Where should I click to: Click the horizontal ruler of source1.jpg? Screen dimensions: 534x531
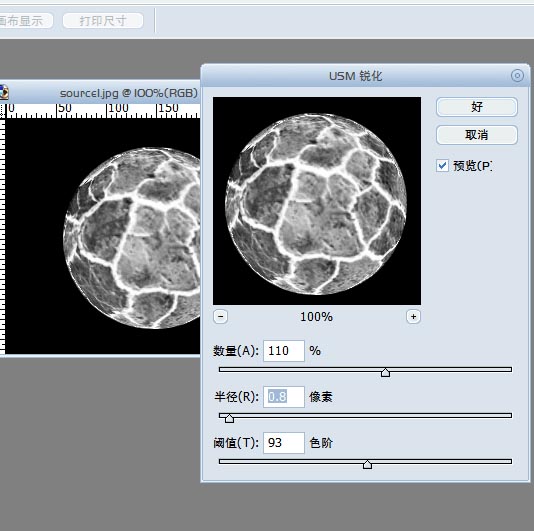(103, 111)
